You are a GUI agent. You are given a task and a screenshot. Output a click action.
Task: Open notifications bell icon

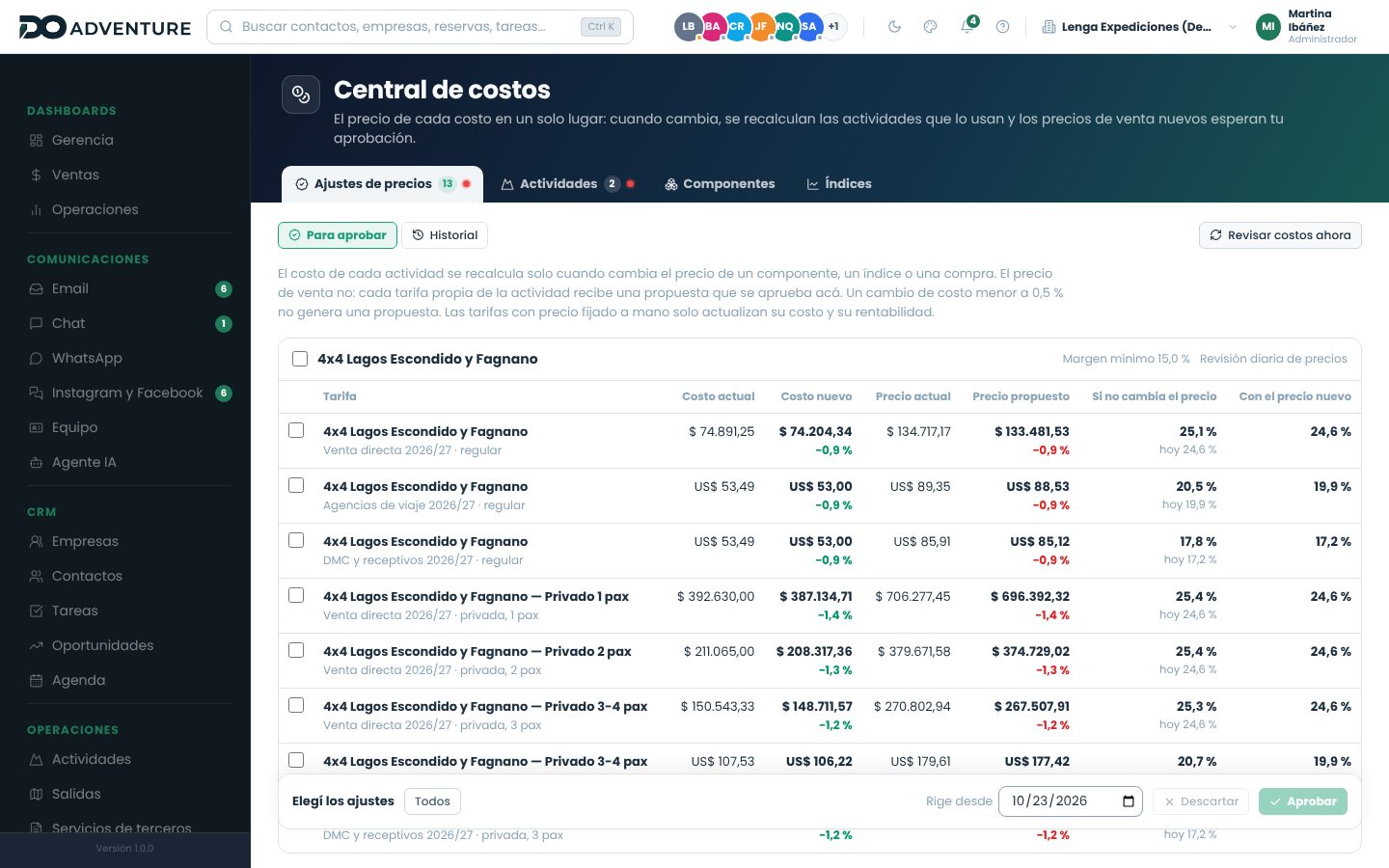tap(967, 27)
